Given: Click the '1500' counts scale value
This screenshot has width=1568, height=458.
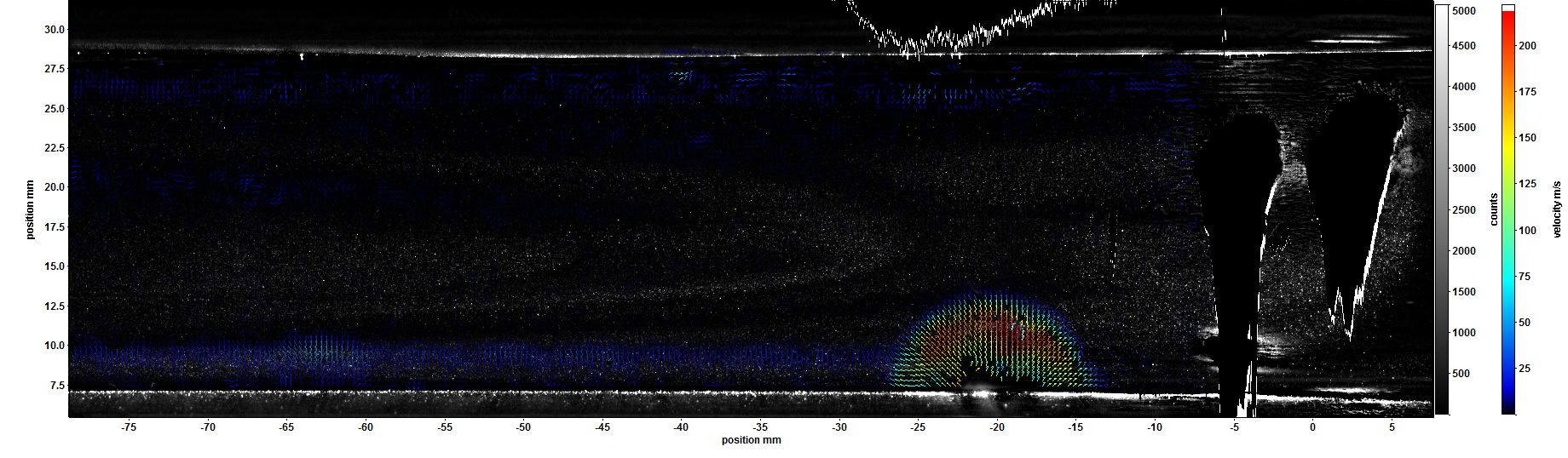Looking at the screenshot, I should click(x=1464, y=292).
